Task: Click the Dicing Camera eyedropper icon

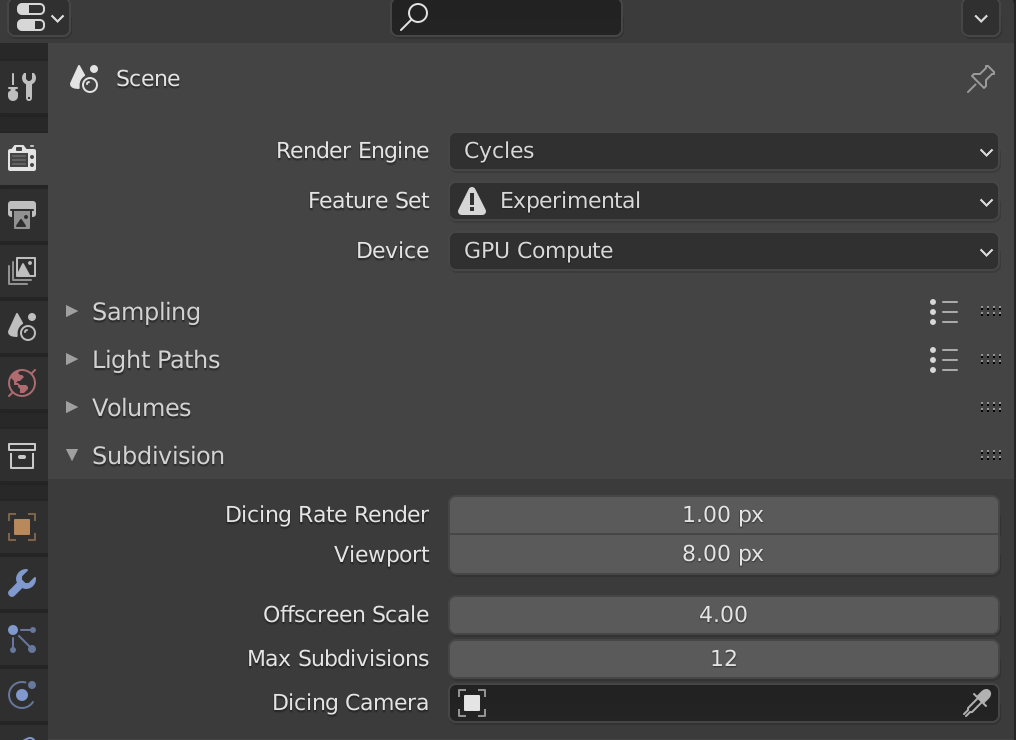Action: coord(976,703)
